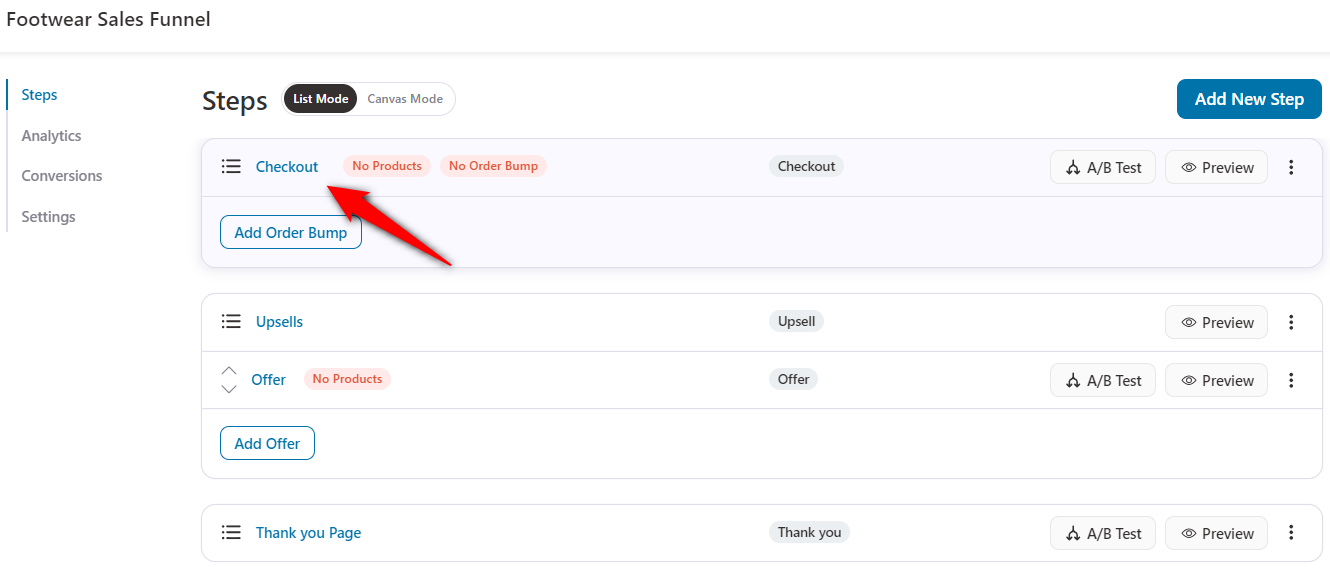
Task: Open the three-dot menu for Thank you Page
Action: tap(1291, 533)
